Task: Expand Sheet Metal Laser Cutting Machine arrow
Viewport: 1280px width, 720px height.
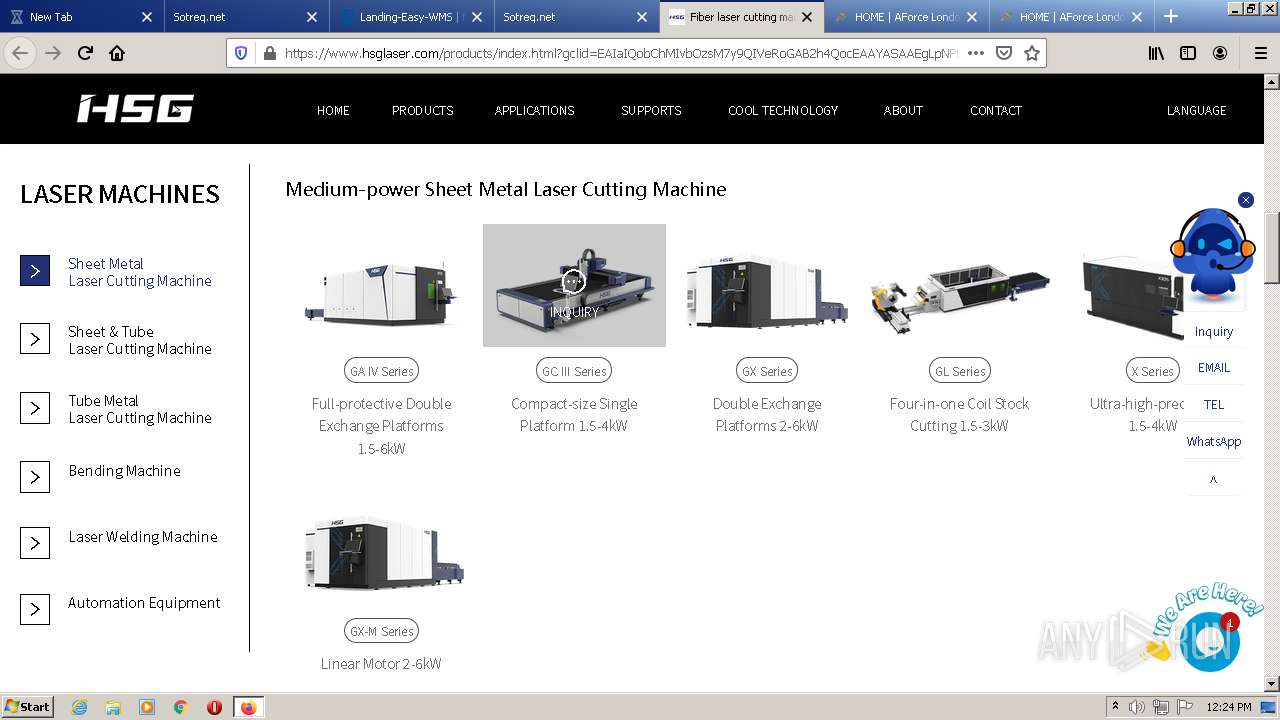Action: point(35,271)
